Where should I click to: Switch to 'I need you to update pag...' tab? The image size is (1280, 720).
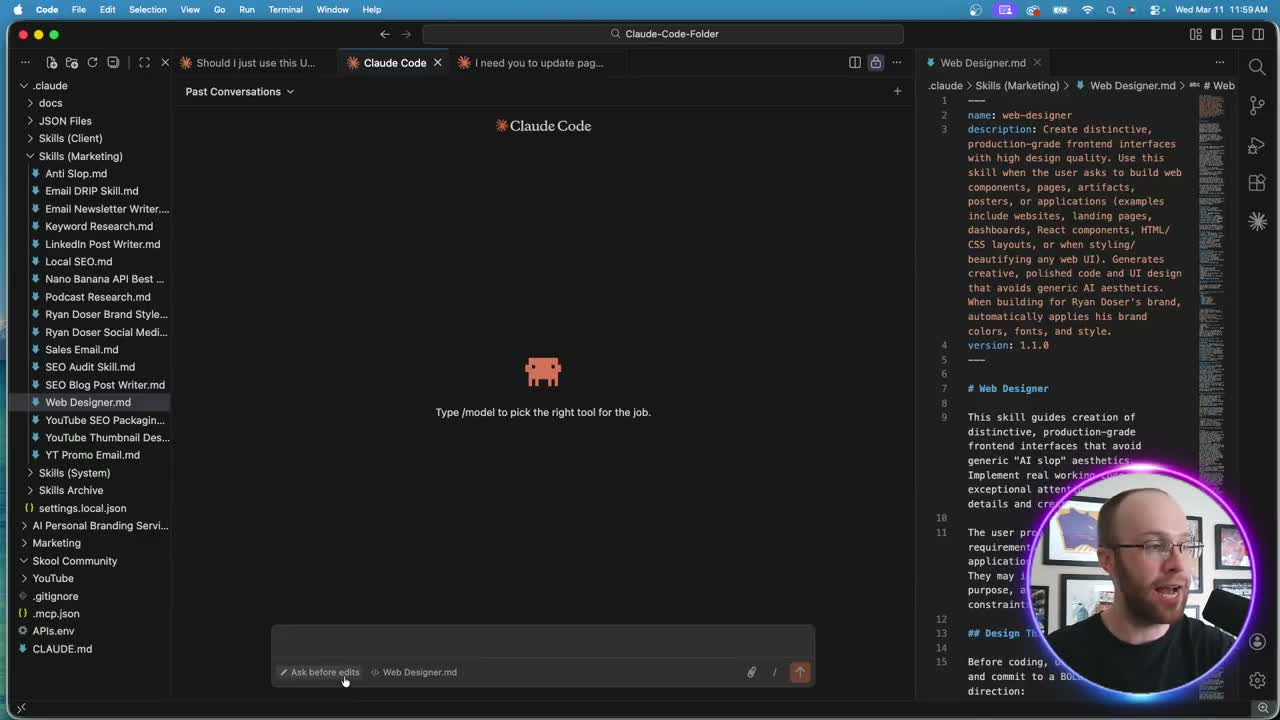point(538,62)
